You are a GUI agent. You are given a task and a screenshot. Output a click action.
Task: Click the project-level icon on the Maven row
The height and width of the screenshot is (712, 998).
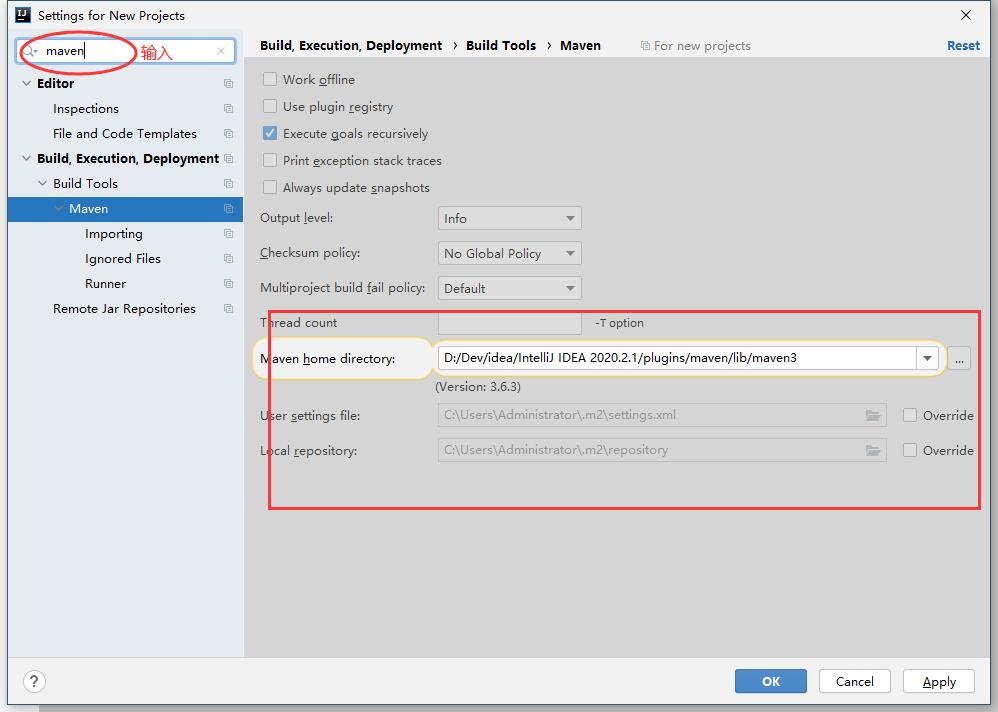click(228, 209)
